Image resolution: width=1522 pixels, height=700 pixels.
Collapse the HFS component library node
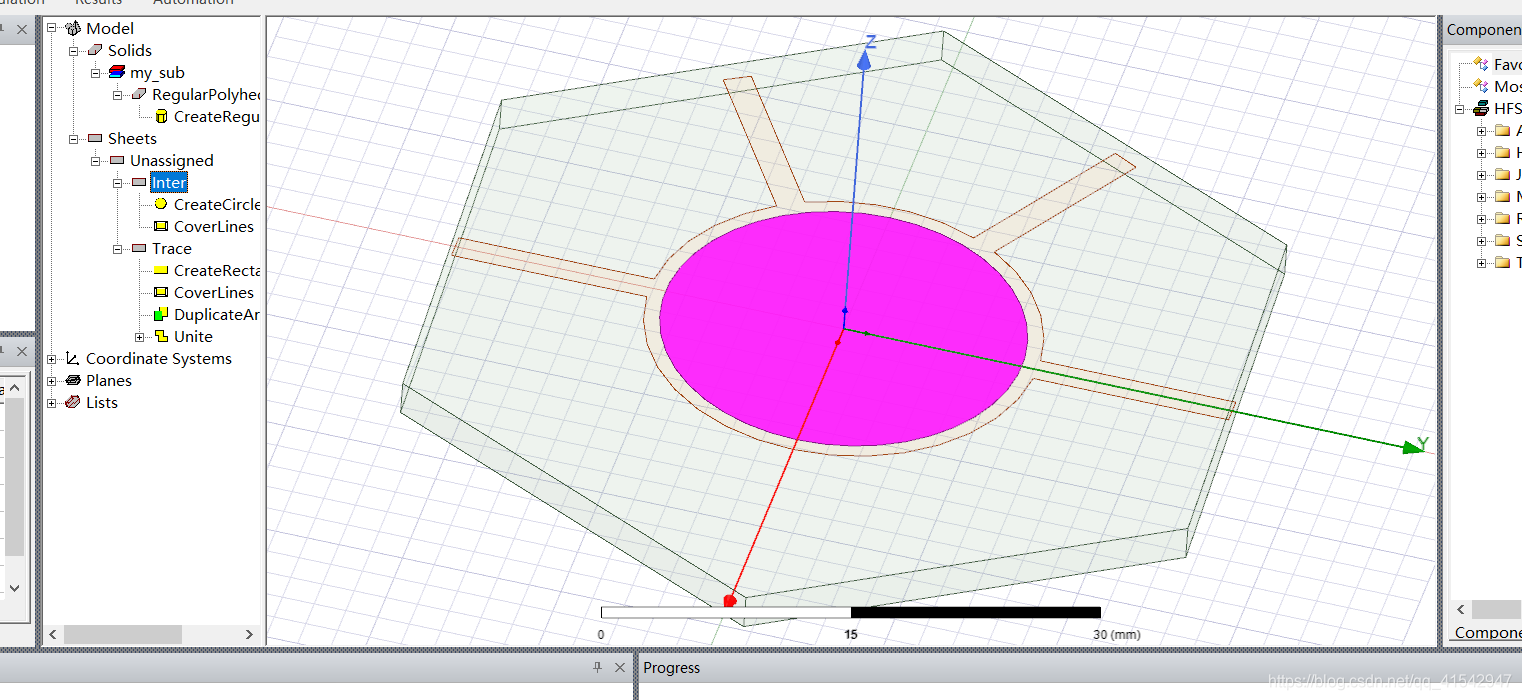[1460, 108]
